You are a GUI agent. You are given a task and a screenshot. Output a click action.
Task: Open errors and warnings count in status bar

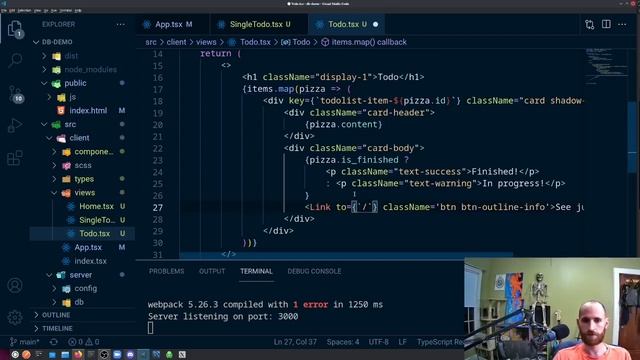[x=84, y=342]
